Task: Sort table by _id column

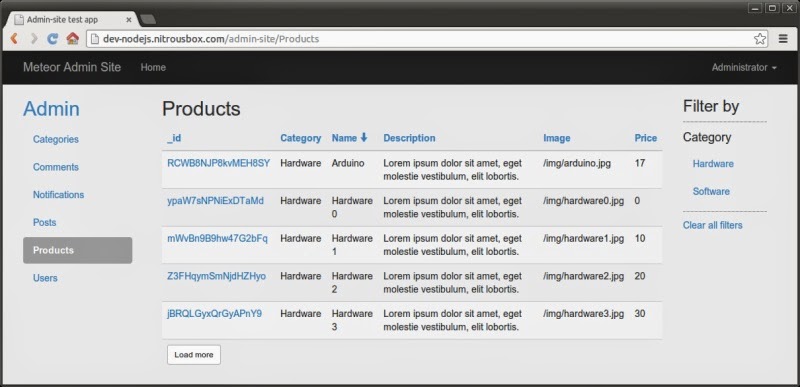Action: (174, 138)
